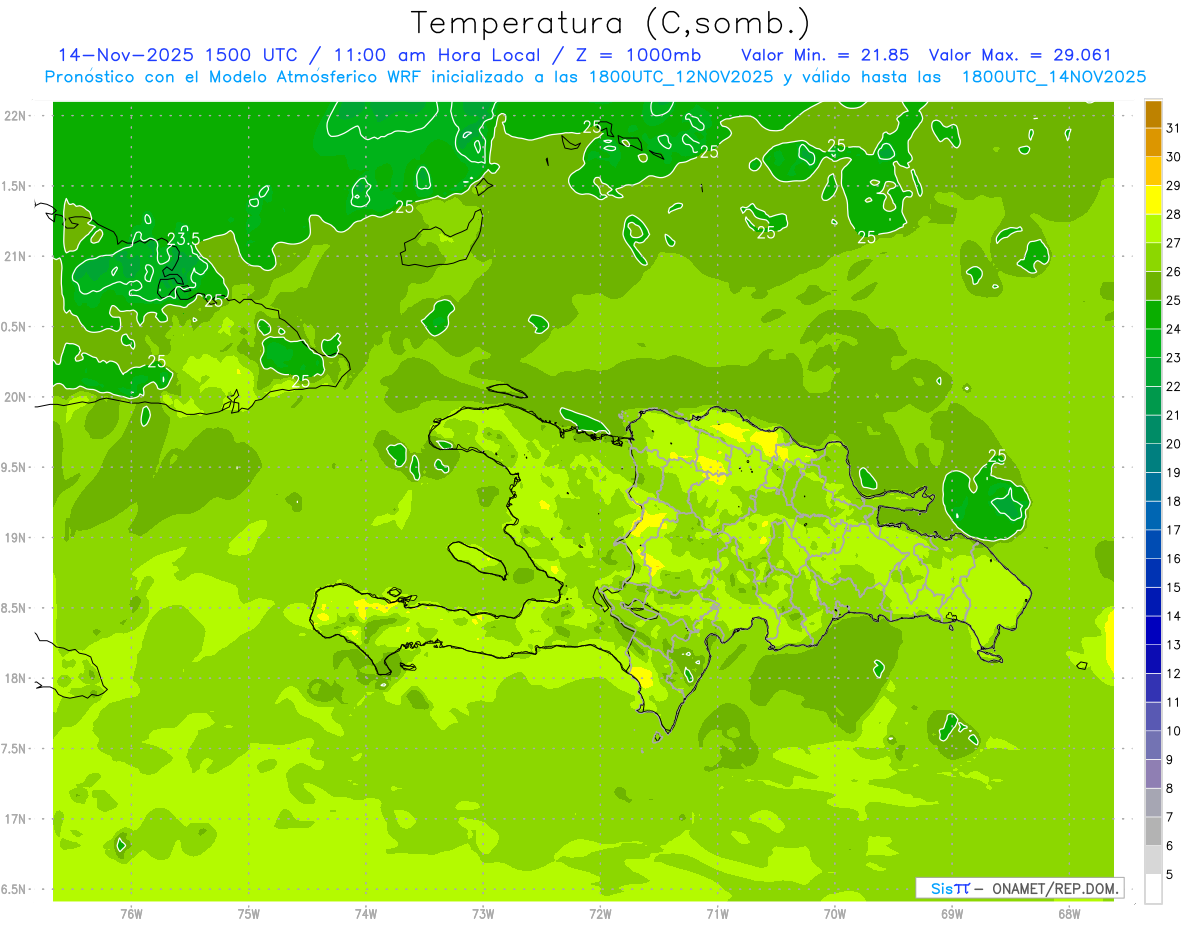1200x927 pixels.
Task: Click the color scale label '20'
Action: [x=1174, y=444]
